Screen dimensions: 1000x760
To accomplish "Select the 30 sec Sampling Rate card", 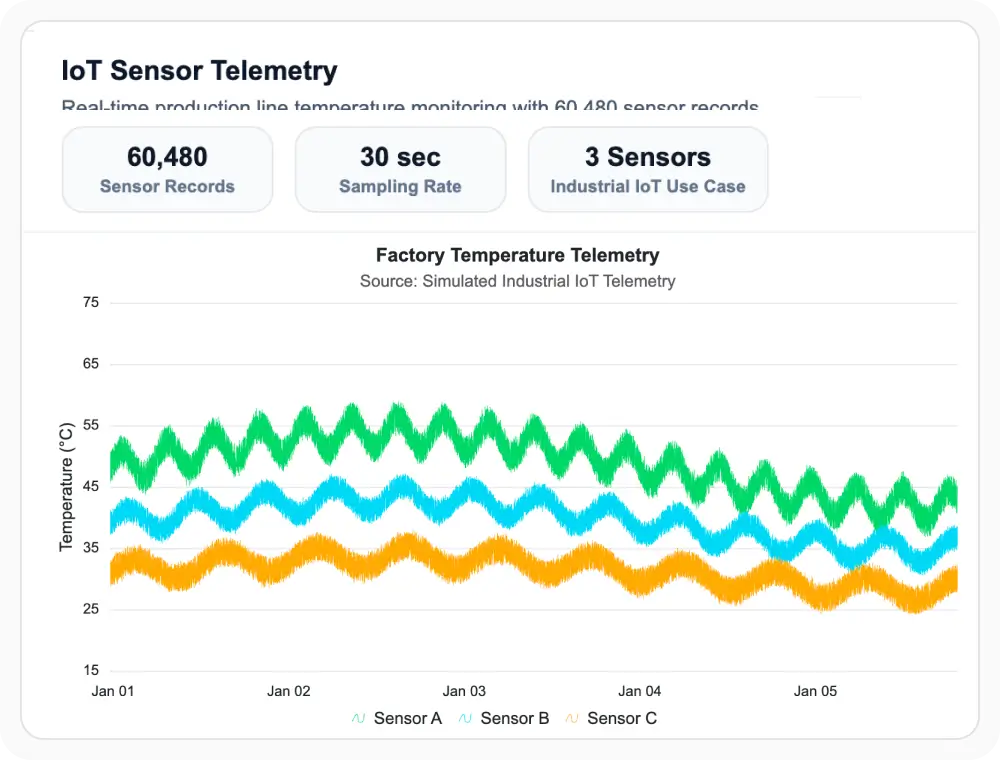I will [x=401, y=170].
